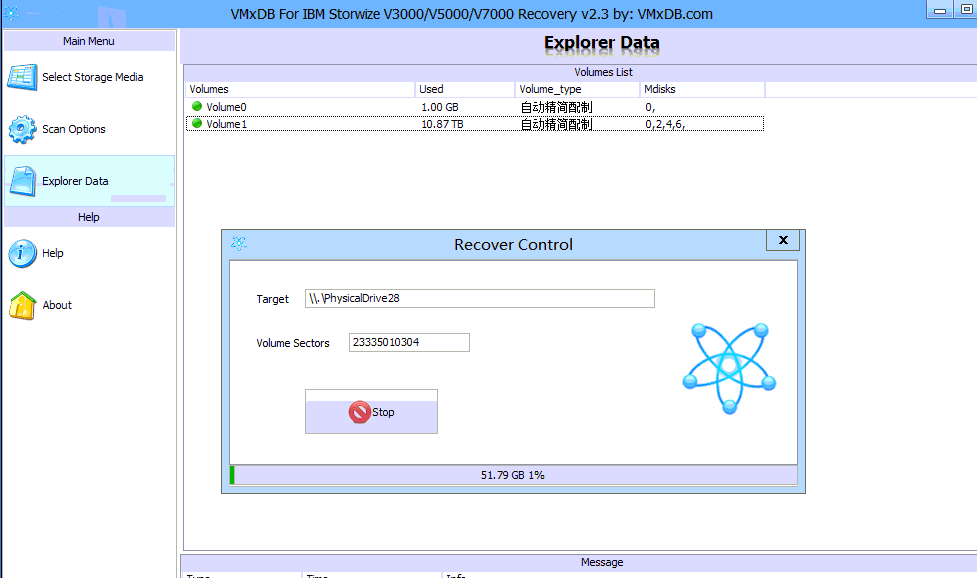977x578 pixels.
Task: Click the atom logo in Recover Control
Action: 729,367
